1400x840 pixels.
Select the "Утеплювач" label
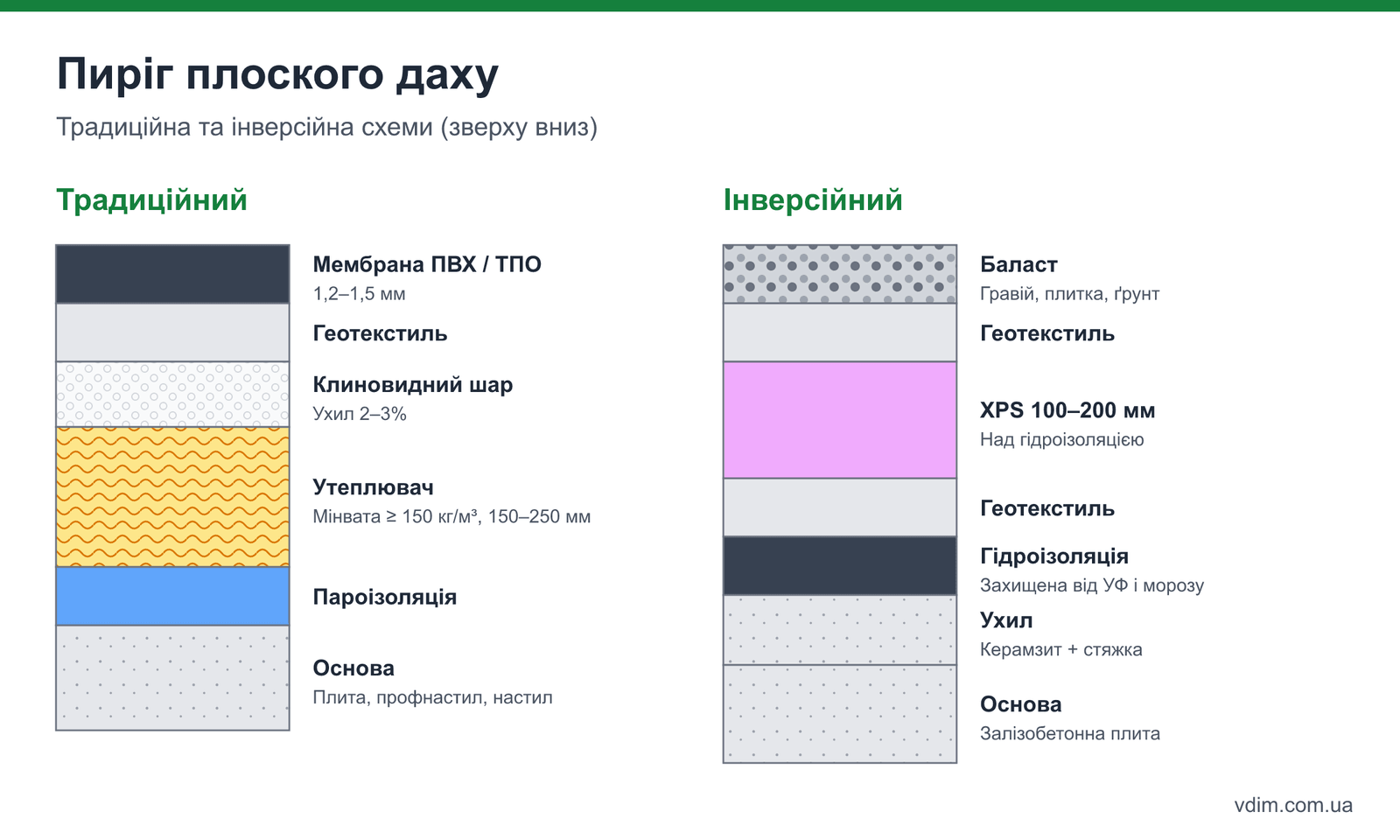(373, 487)
